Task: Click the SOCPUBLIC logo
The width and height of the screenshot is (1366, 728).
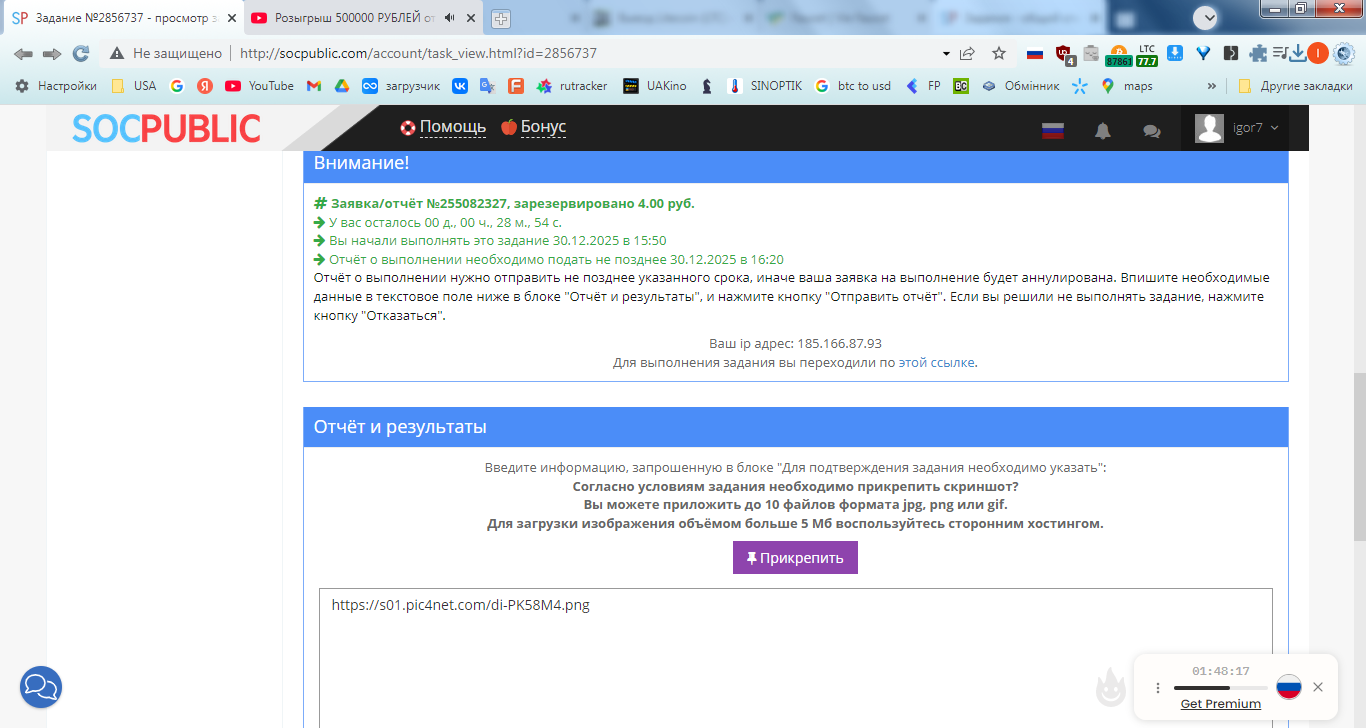Action: pos(166,128)
